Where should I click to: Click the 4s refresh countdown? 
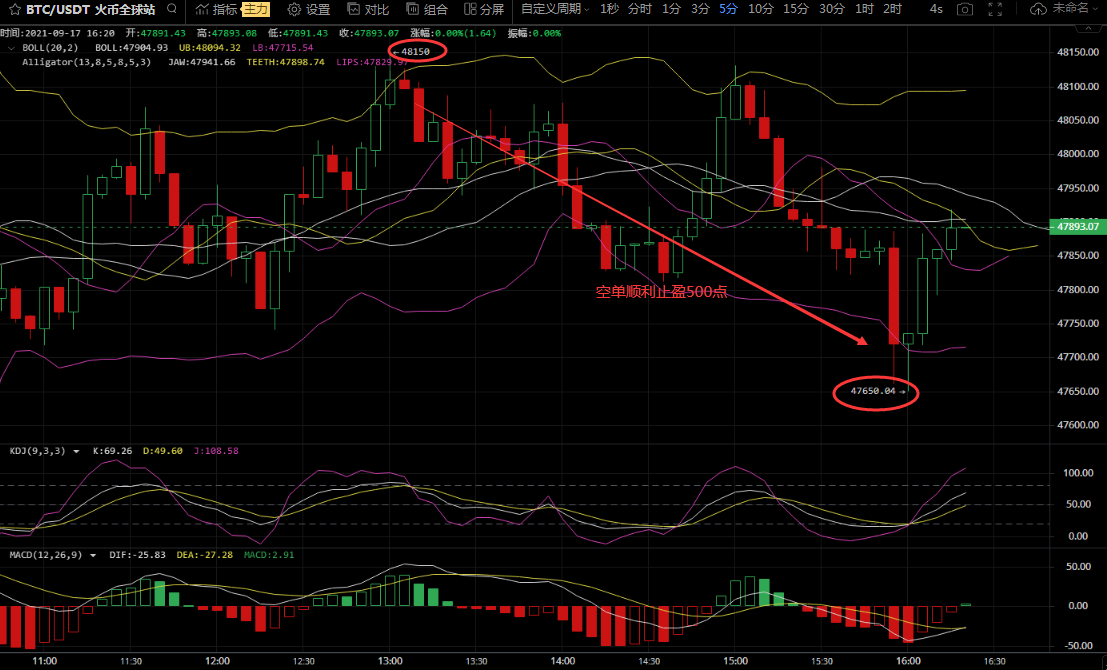tap(936, 9)
